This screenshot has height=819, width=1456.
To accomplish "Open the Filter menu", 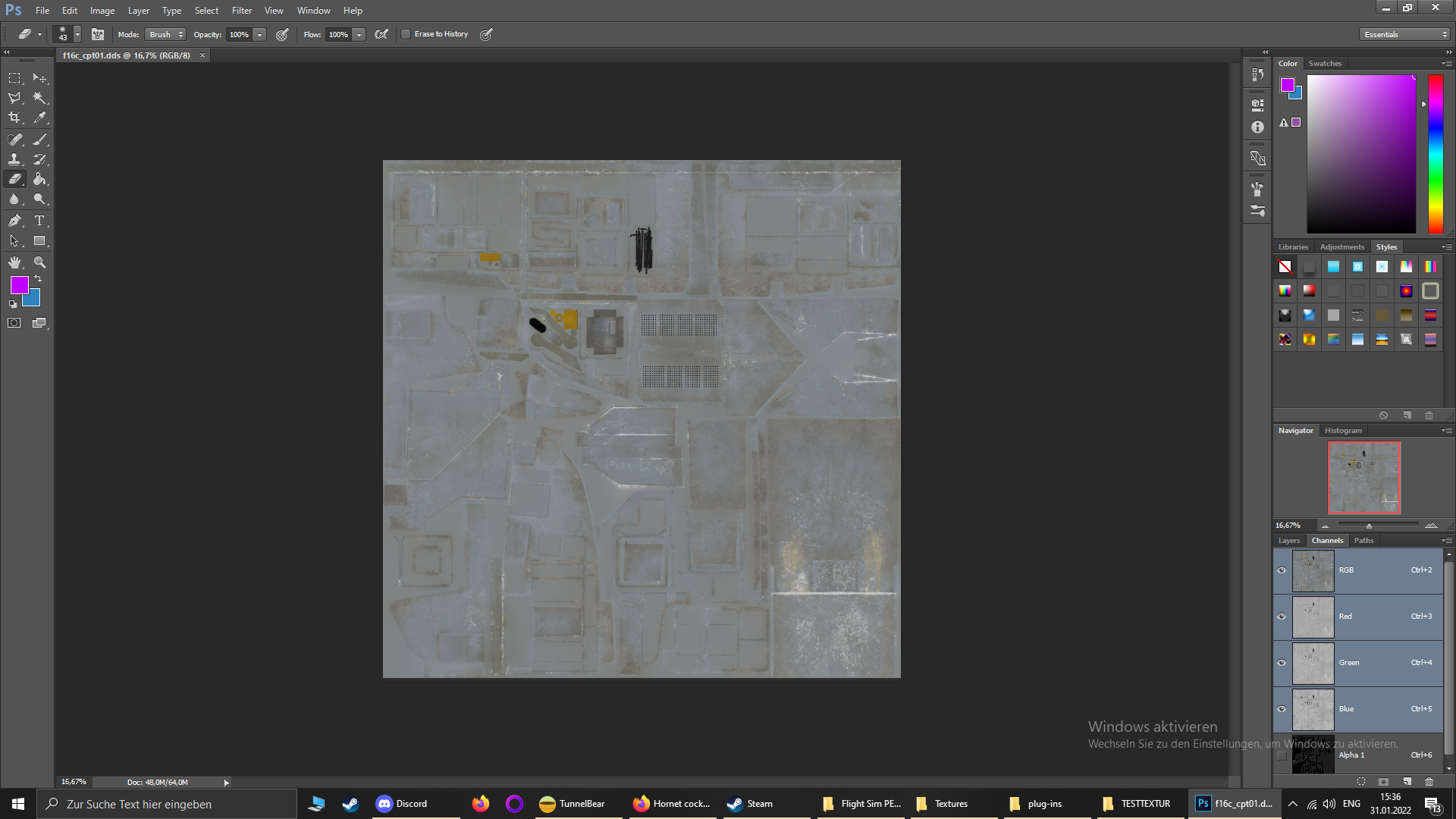I will 242,11.
